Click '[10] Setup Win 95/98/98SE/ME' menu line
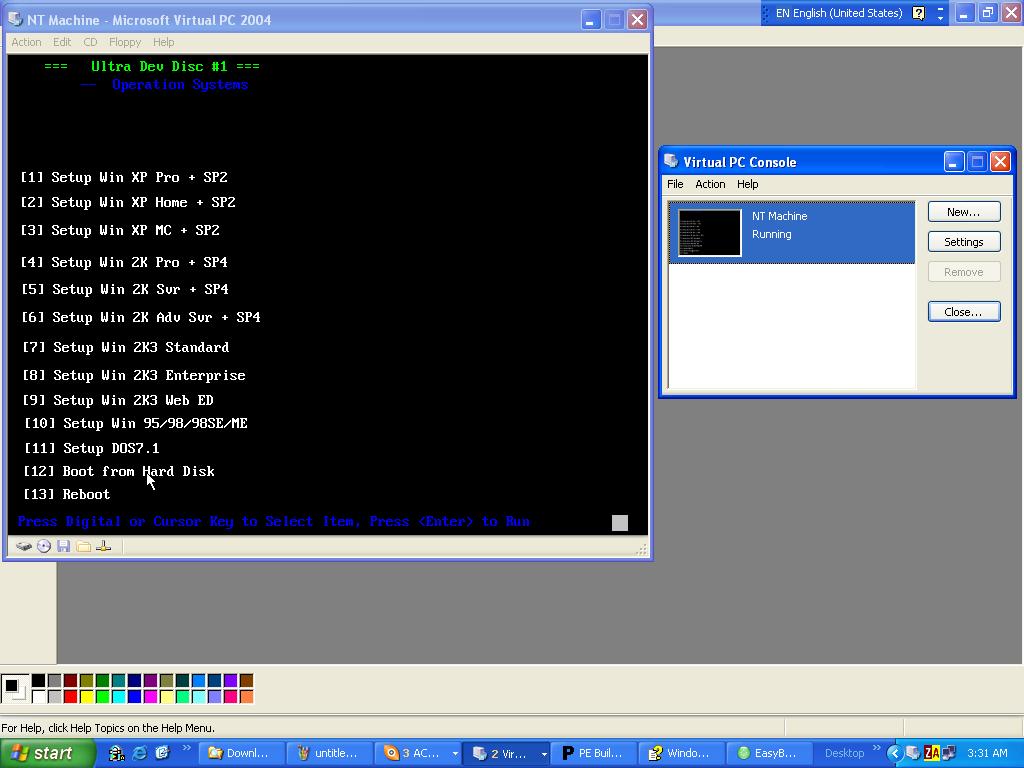The height and width of the screenshot is (768, 1024). [x=136, y=423]
